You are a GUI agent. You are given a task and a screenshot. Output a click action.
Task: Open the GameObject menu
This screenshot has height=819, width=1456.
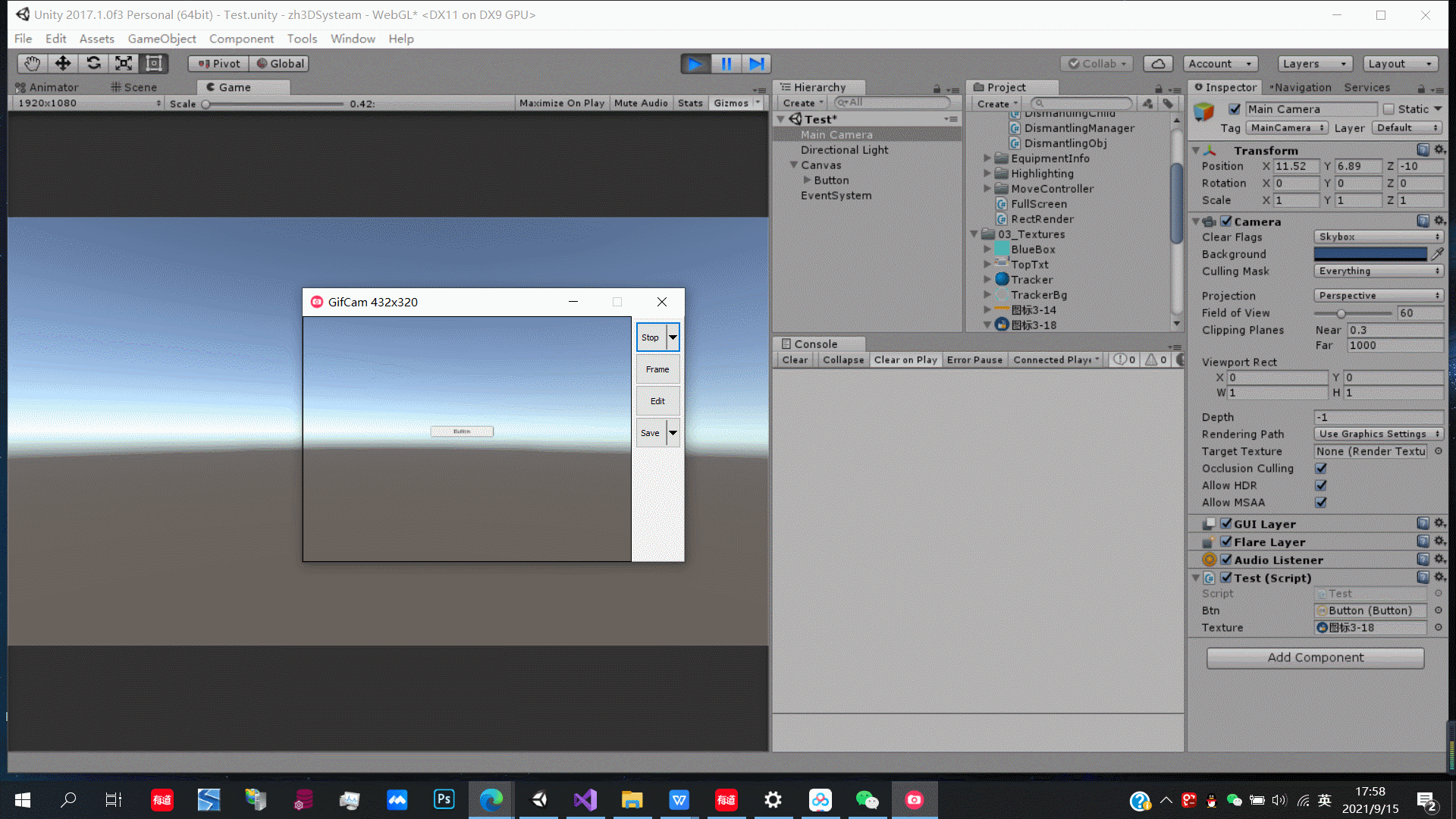(x=162, y=39)
